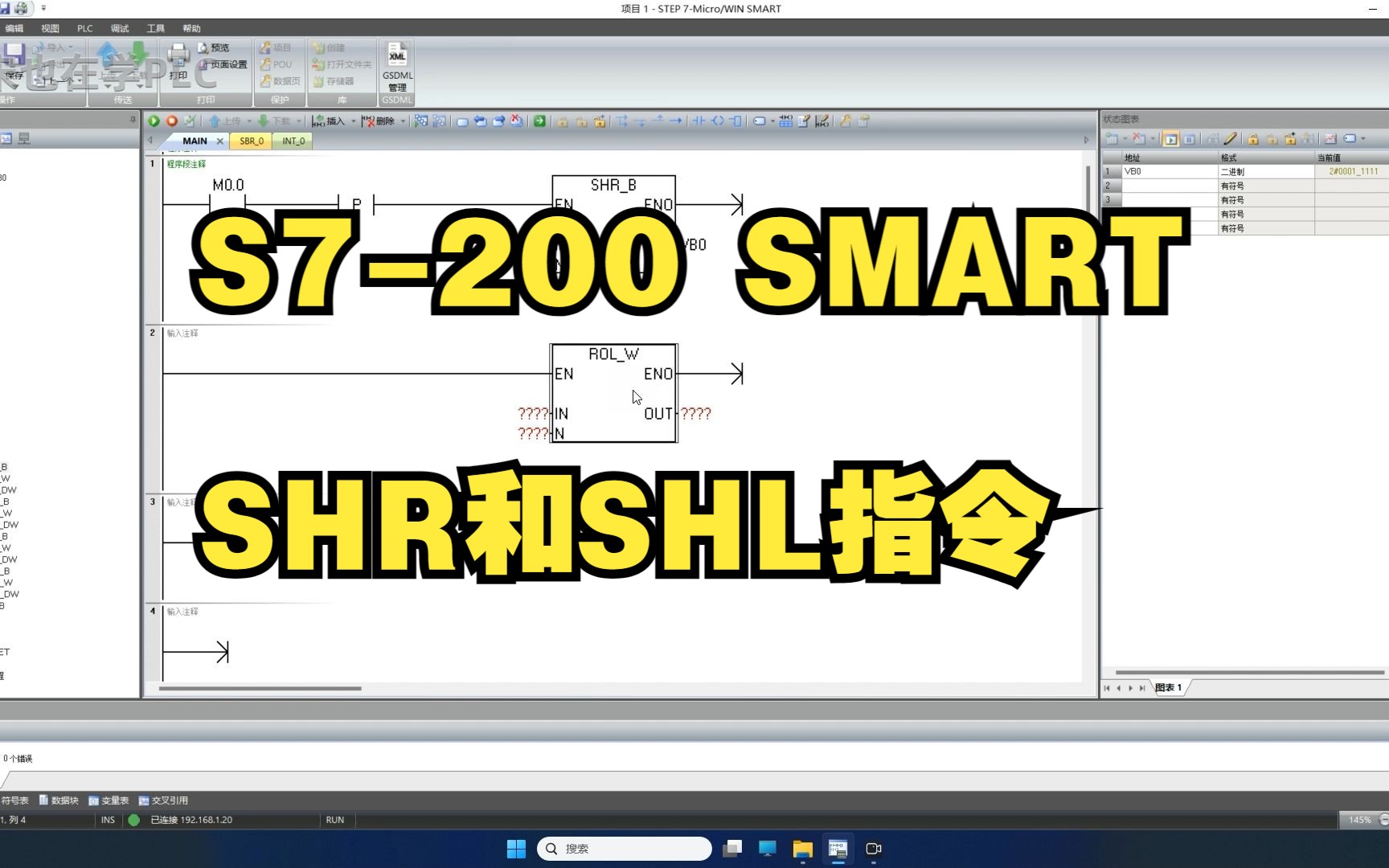Toggle pause chart icon in 状态图表 toolbar

(1189, 139)
